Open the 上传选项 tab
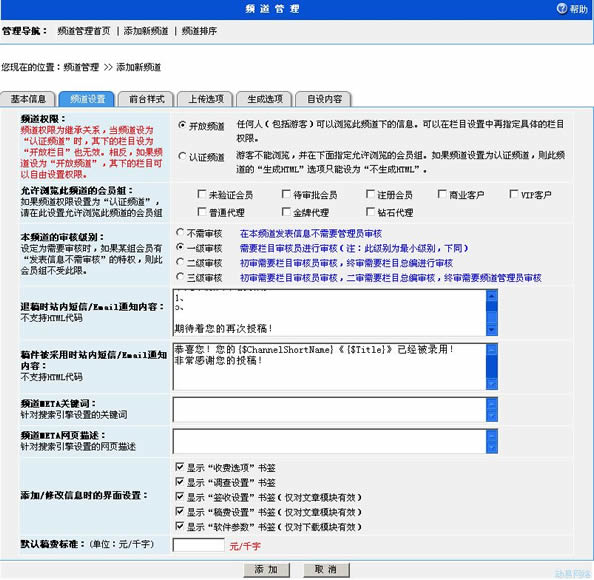 206,99
